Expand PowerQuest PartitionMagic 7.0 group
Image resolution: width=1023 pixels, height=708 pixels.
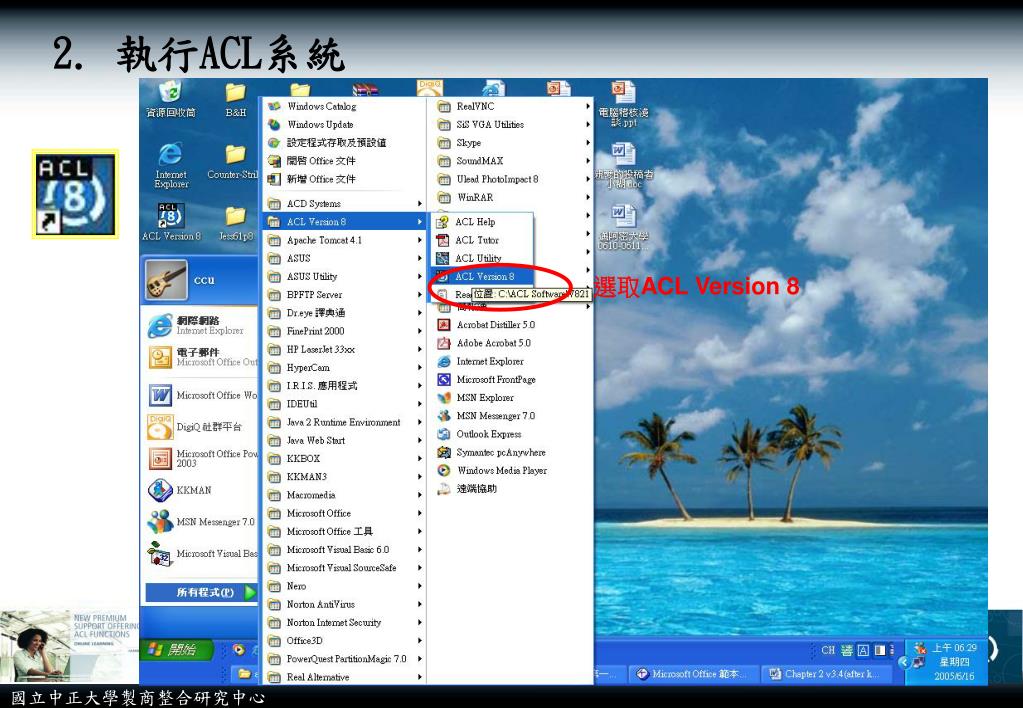tap(344, 659)
